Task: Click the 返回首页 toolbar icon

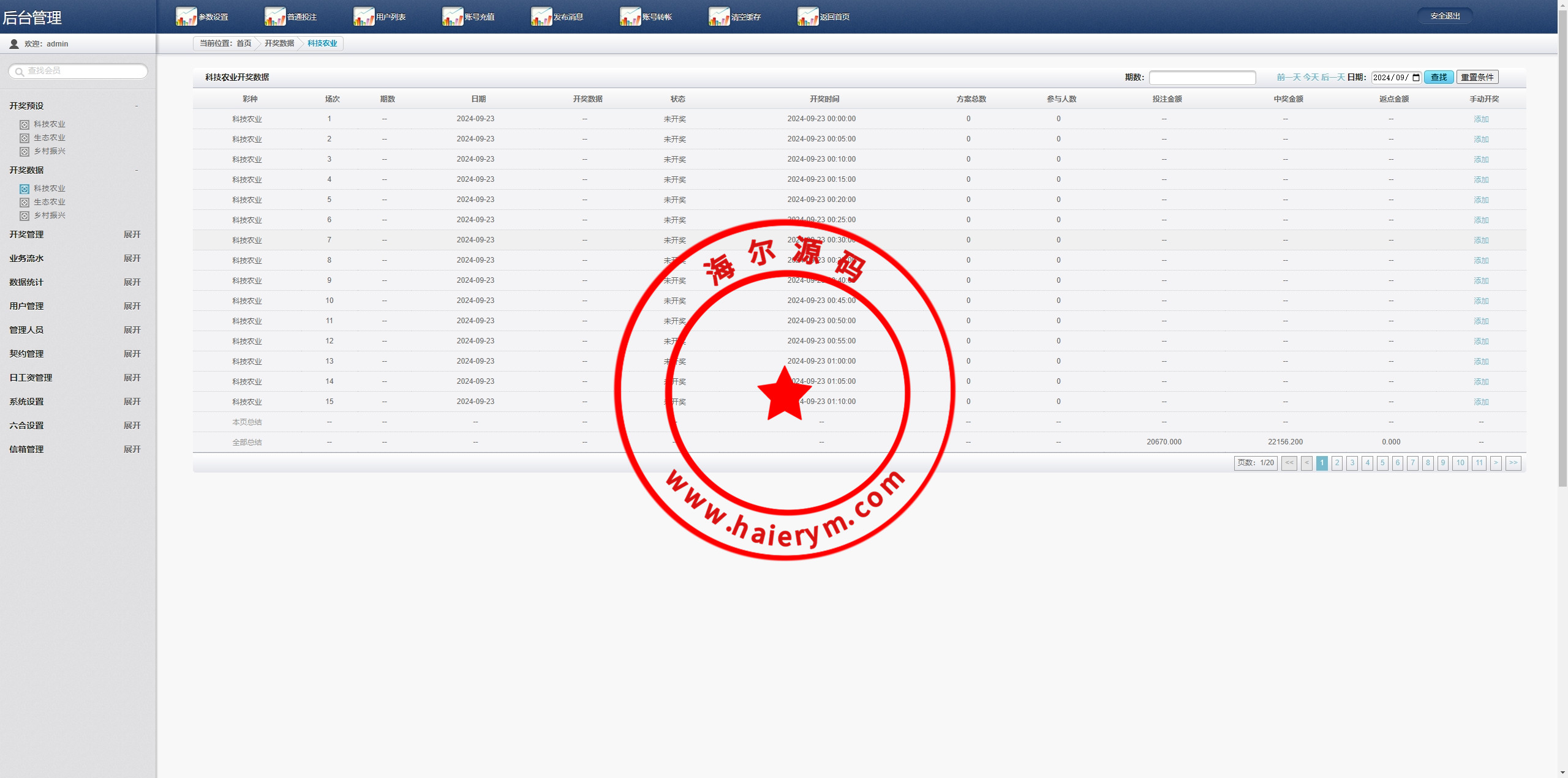Action: (808, 17)
